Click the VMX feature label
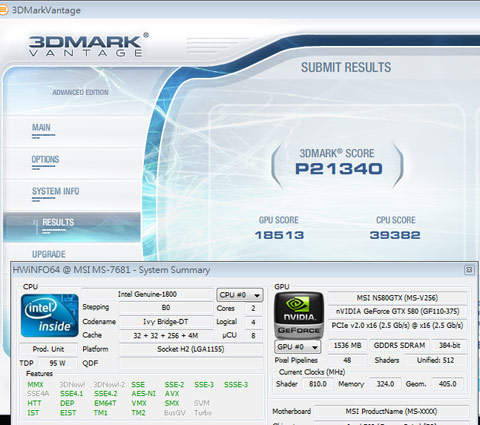 139,403
